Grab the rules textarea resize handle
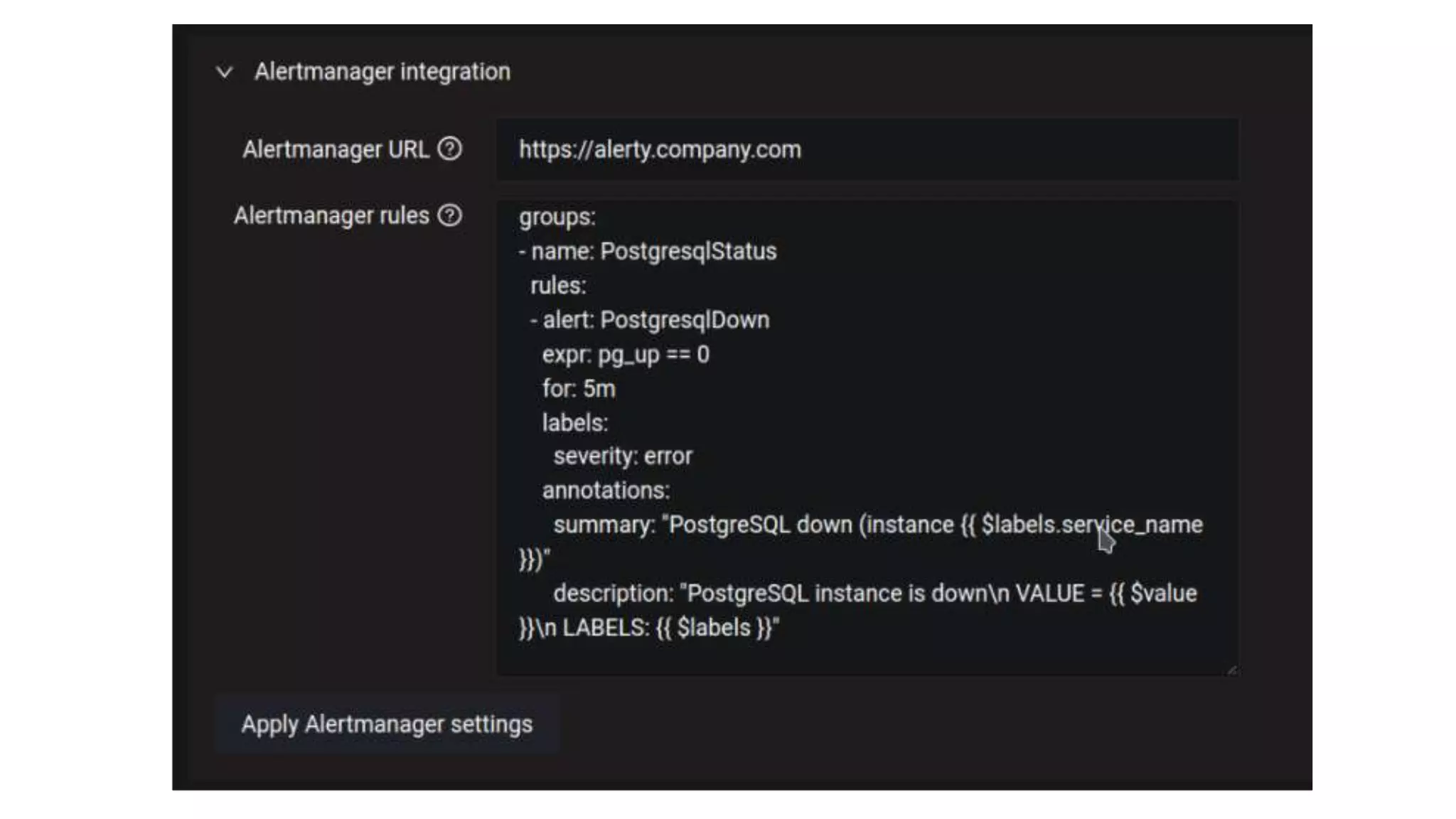The image size is (1456, 819). click(x=1231, y=670)
